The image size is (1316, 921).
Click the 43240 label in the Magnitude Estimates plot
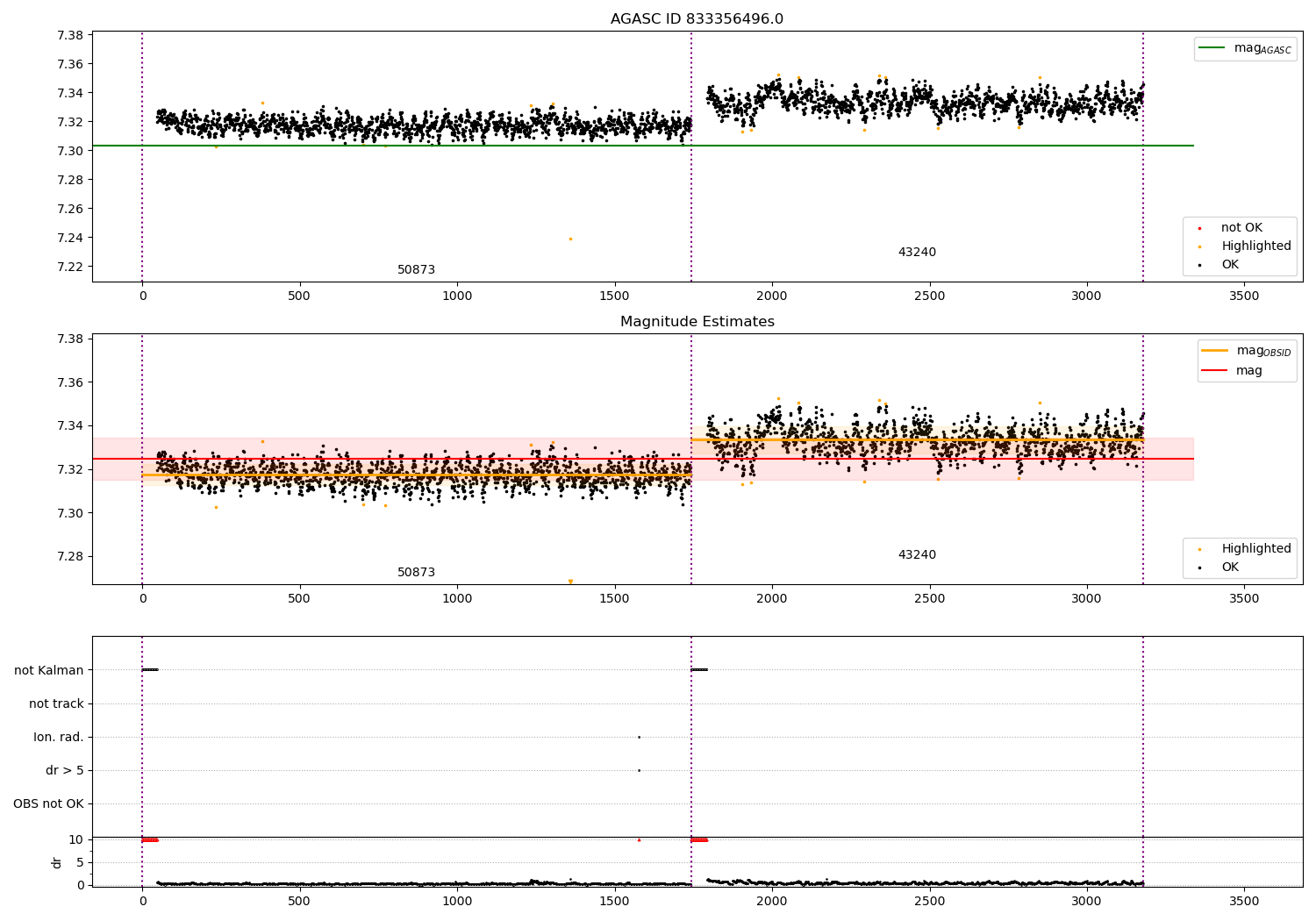[x=917, y=555]
